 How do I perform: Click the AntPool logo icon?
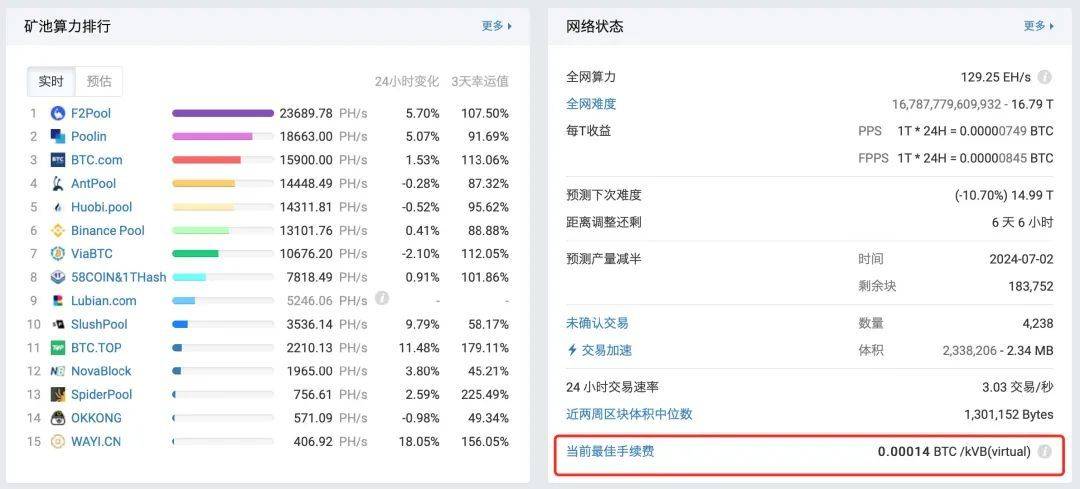[58, 184]
